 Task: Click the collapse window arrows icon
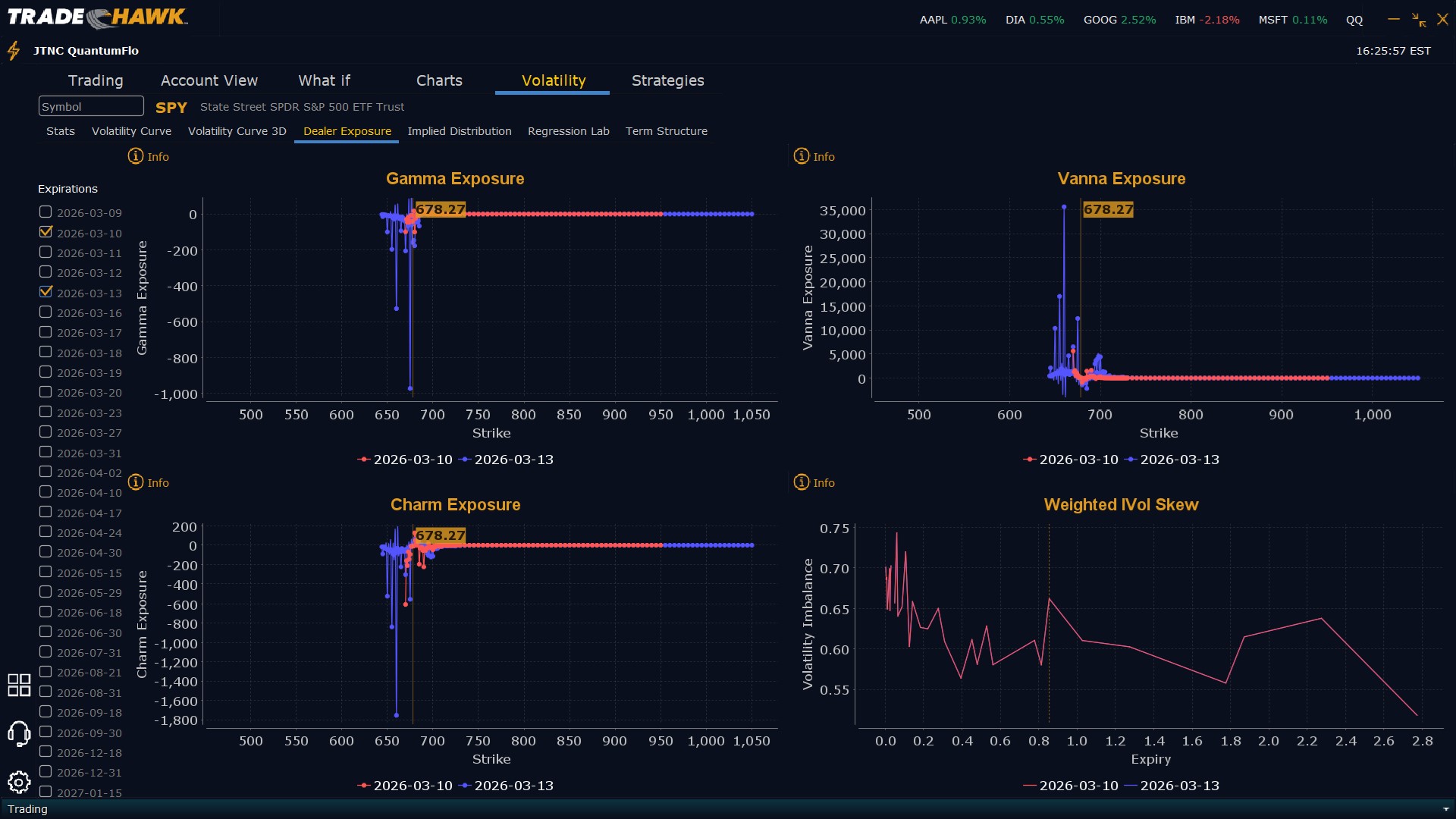point(1418,20)
